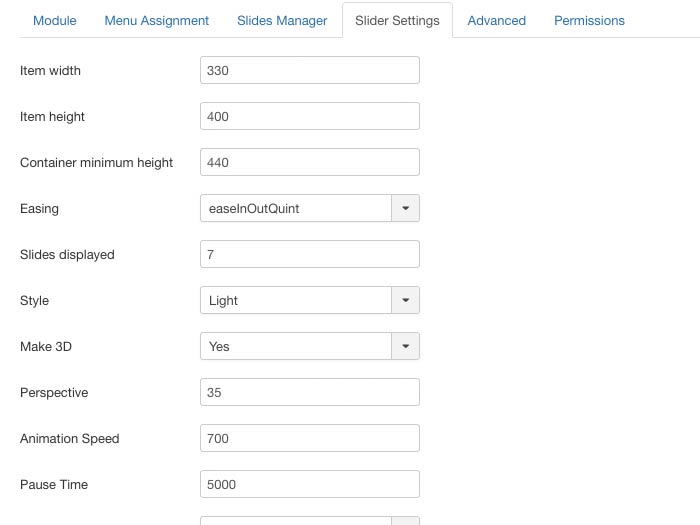
Task: Click the Pause Time field with 5000
Action: pos(309,484)
